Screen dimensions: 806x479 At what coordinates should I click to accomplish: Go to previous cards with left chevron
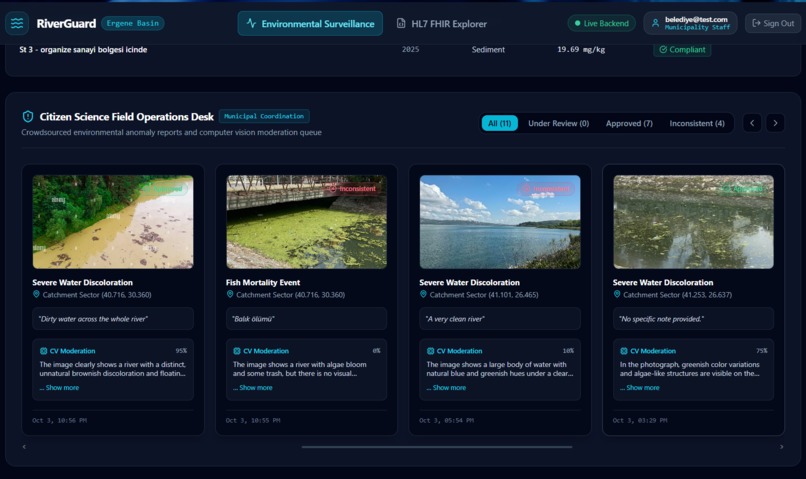752,123
